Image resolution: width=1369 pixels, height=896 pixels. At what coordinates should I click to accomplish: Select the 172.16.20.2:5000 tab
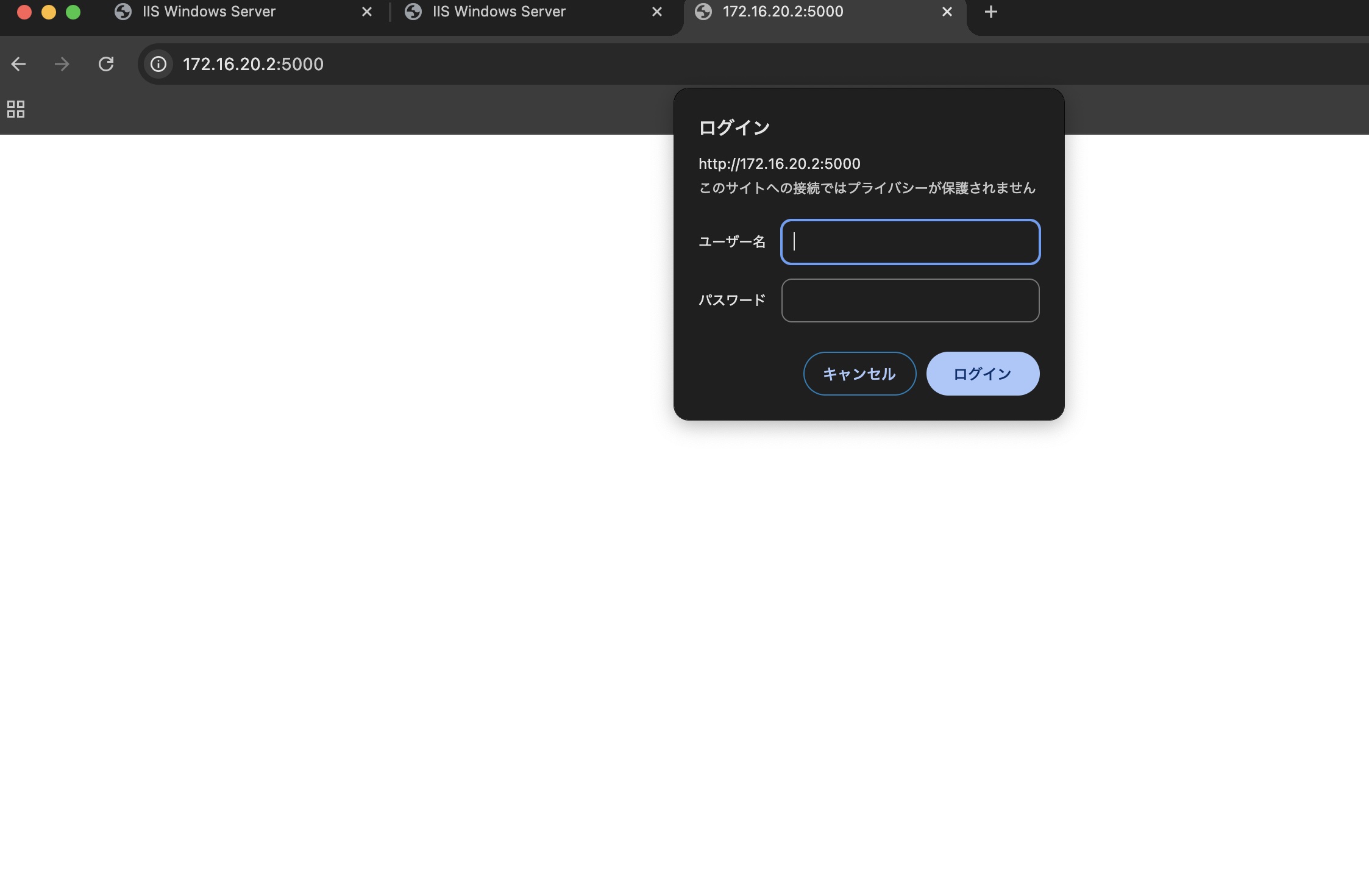(x=783, y=12)
